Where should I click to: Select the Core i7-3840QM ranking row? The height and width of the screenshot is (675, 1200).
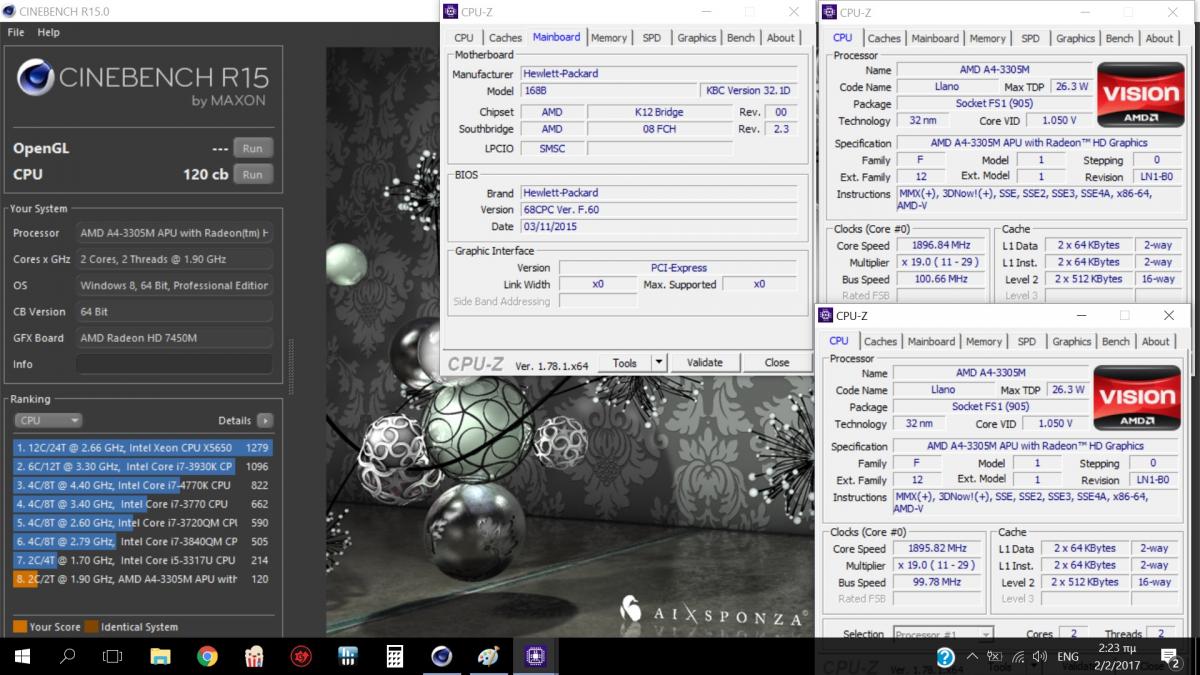point(142,541)
